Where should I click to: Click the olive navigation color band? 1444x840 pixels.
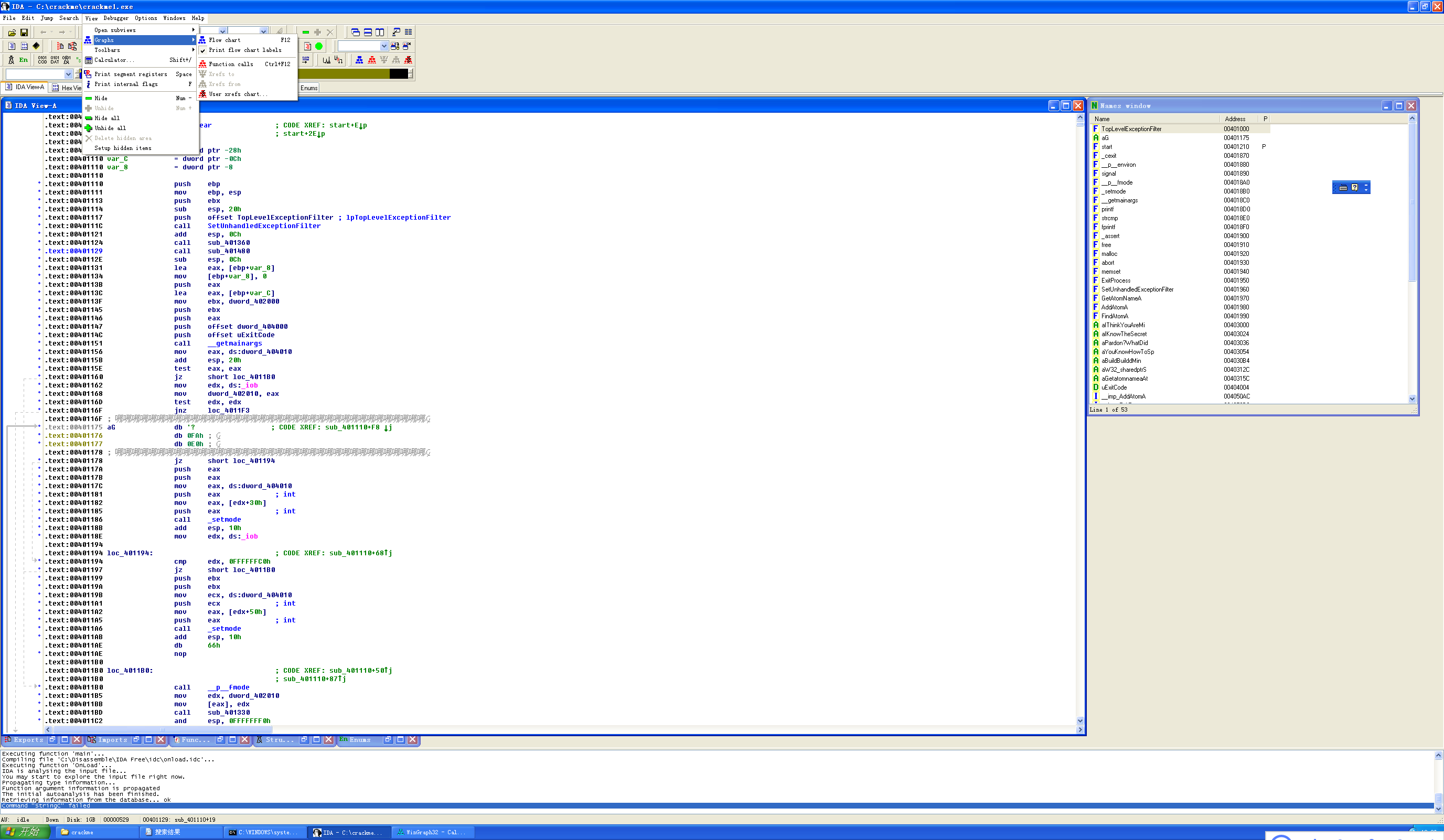pos(344,74)
